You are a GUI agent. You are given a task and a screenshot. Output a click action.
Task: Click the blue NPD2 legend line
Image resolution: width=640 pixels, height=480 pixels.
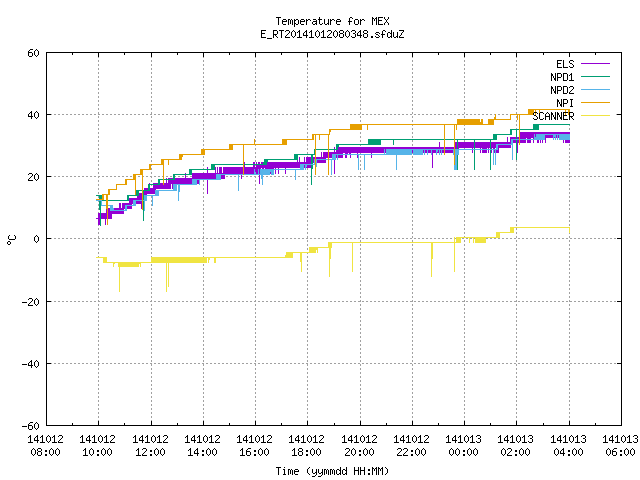[595, 89]
